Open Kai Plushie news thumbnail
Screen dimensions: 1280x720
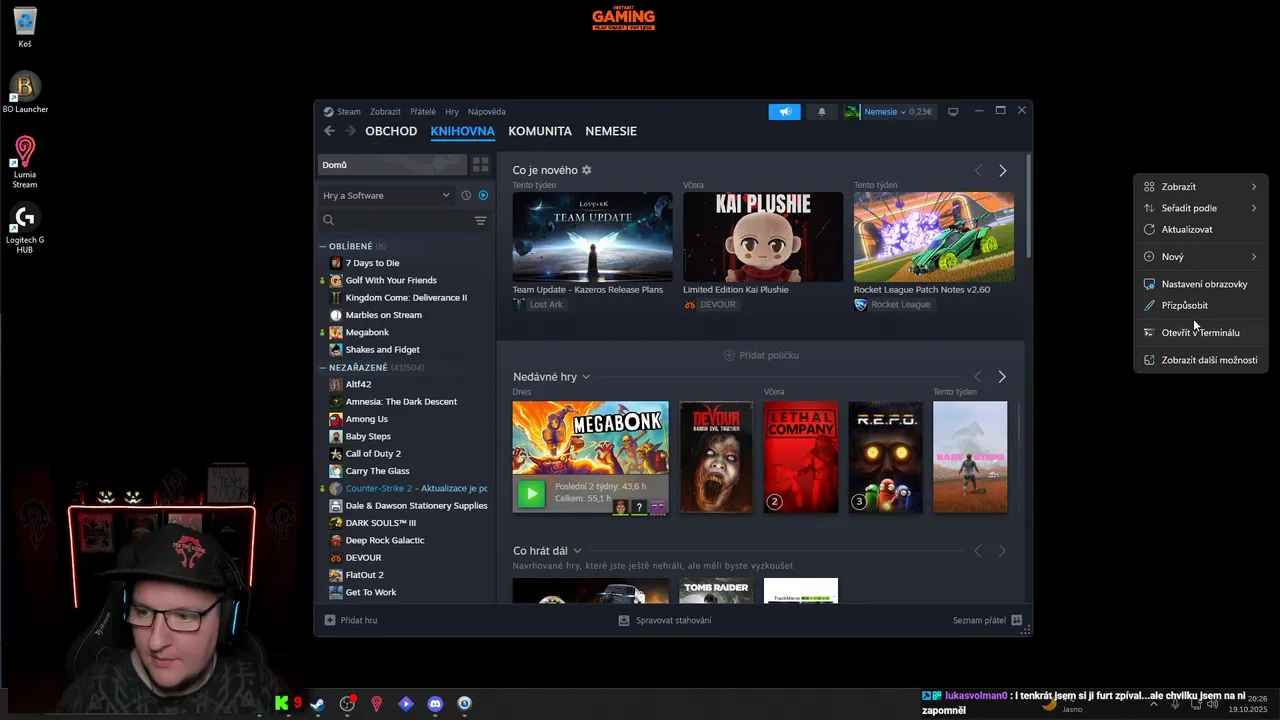(x=763, y=237)
